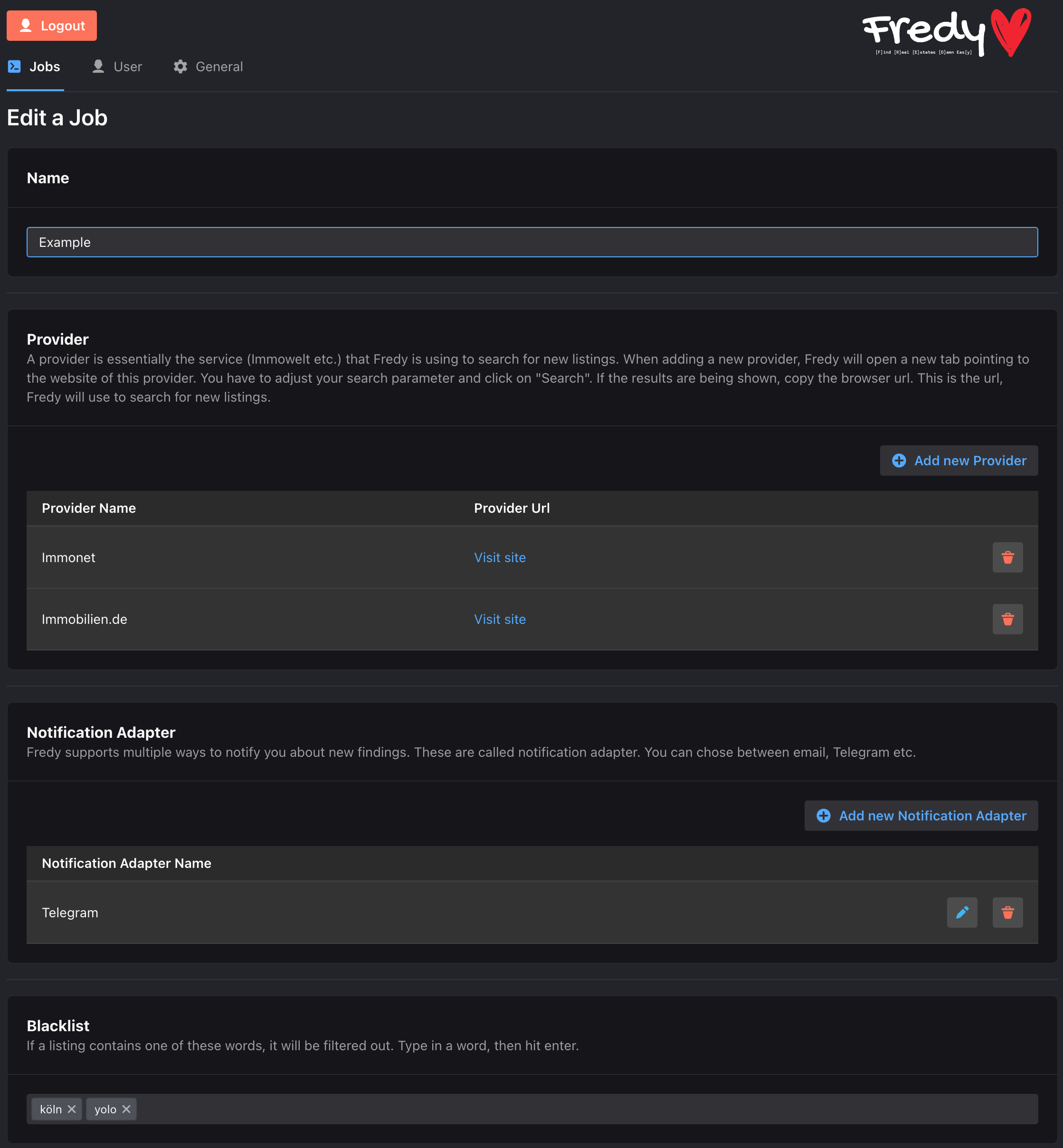
Task: Remove the köln blacklist tag
Action: [x=72, y=1109]
